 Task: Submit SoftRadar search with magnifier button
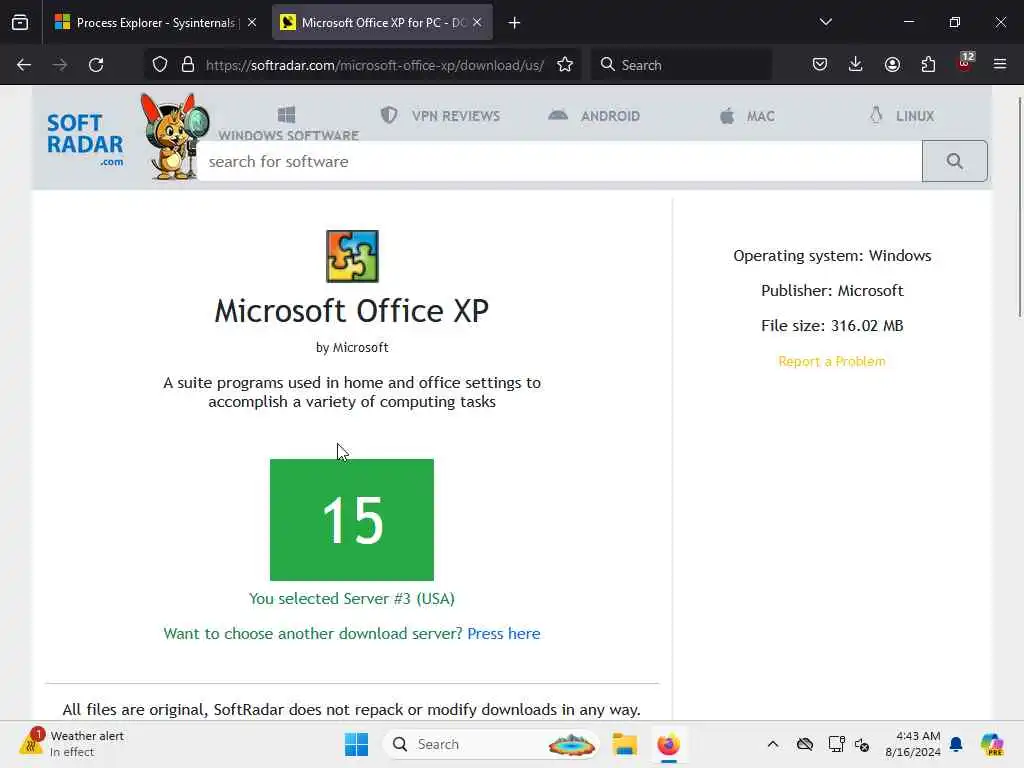[955, 161]
